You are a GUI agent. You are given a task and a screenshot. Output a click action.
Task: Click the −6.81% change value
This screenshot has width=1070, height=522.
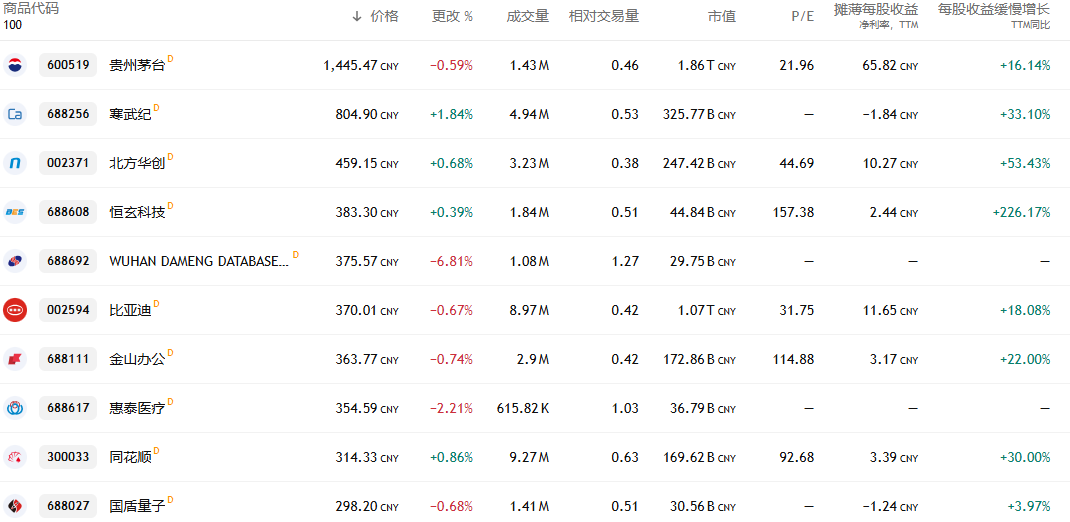tap(451, 261)
